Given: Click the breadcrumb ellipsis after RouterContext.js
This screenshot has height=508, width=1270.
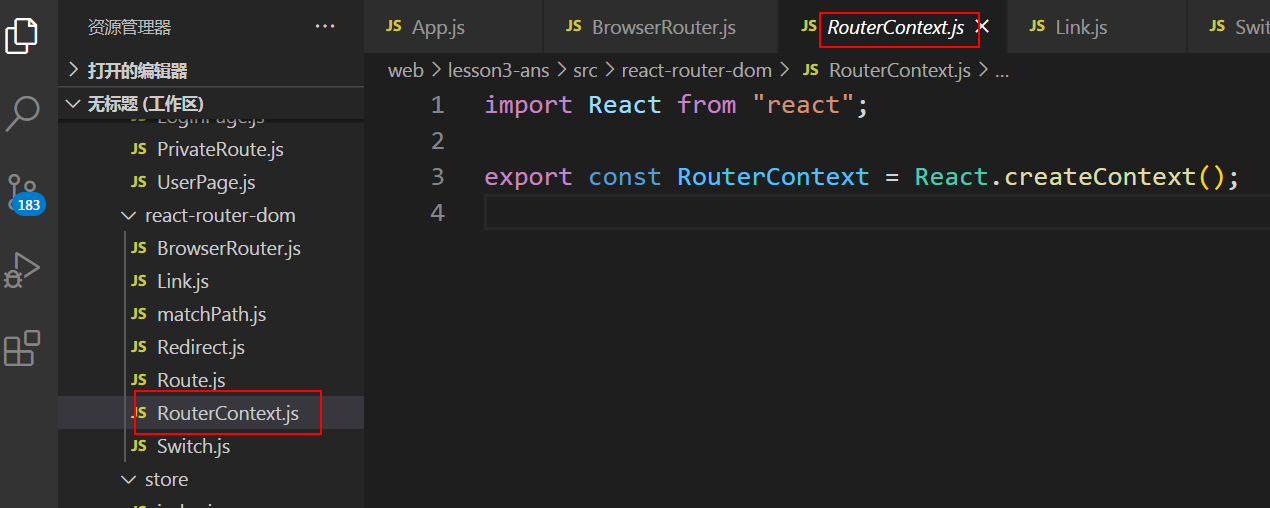Looking at the screenshot, I should pyautogui.click(x=1002, y=71).
